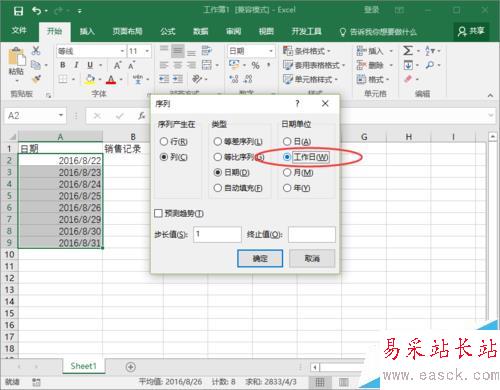Click the Paste clipboard icon
Image resolution: width=500 pixels, height=390 pixels.
[x=16, y=57]
